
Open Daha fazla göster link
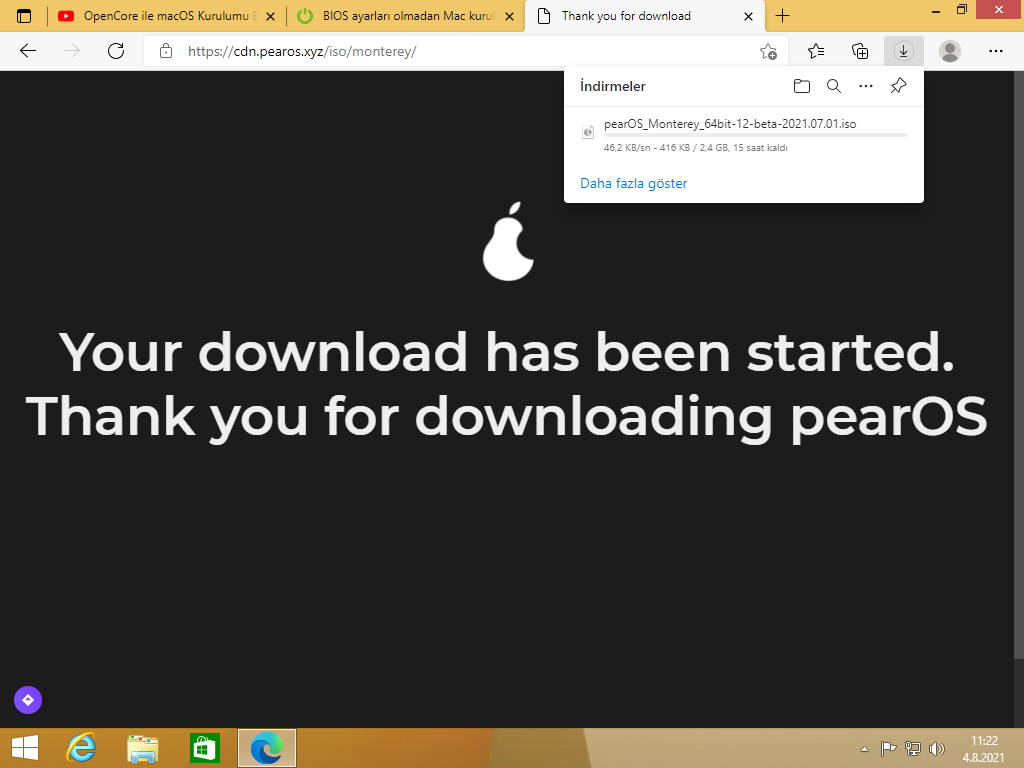tap(633, 184)
